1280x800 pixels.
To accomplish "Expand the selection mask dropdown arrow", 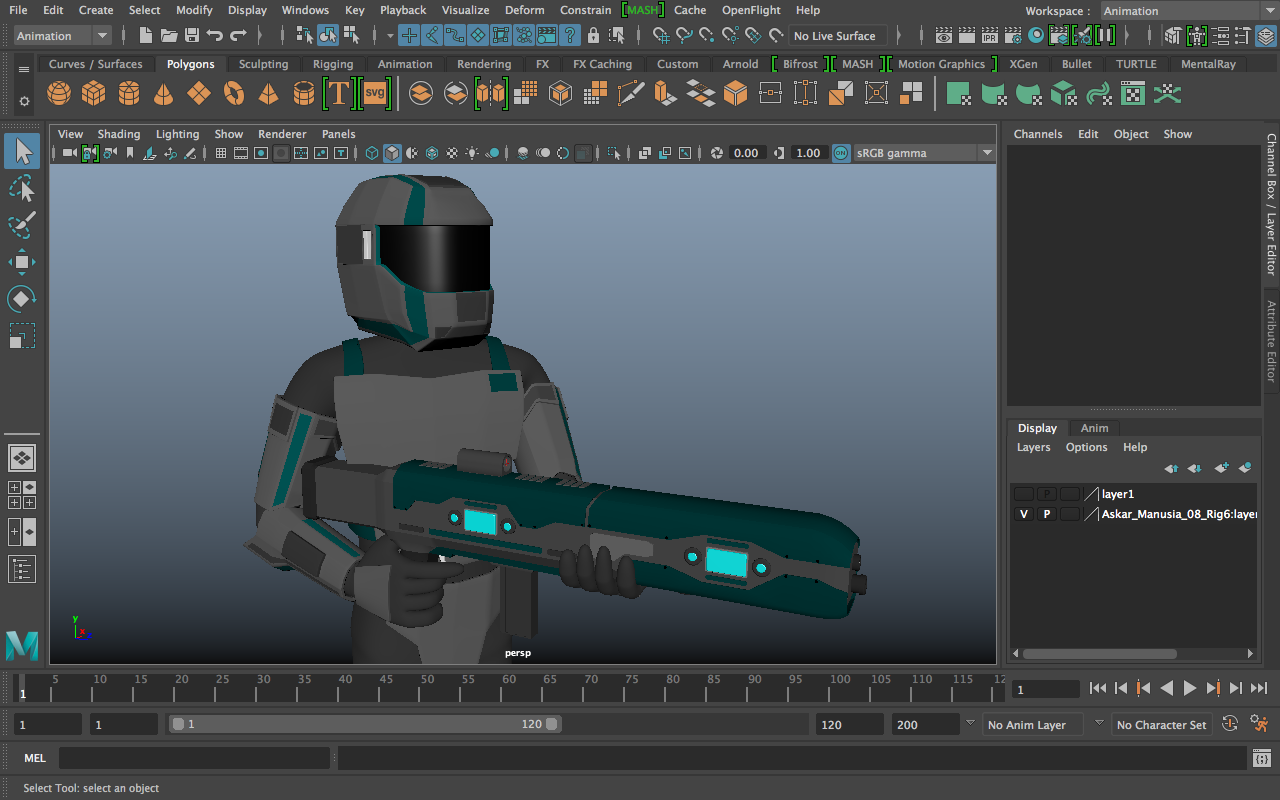I will click(390, 36).
